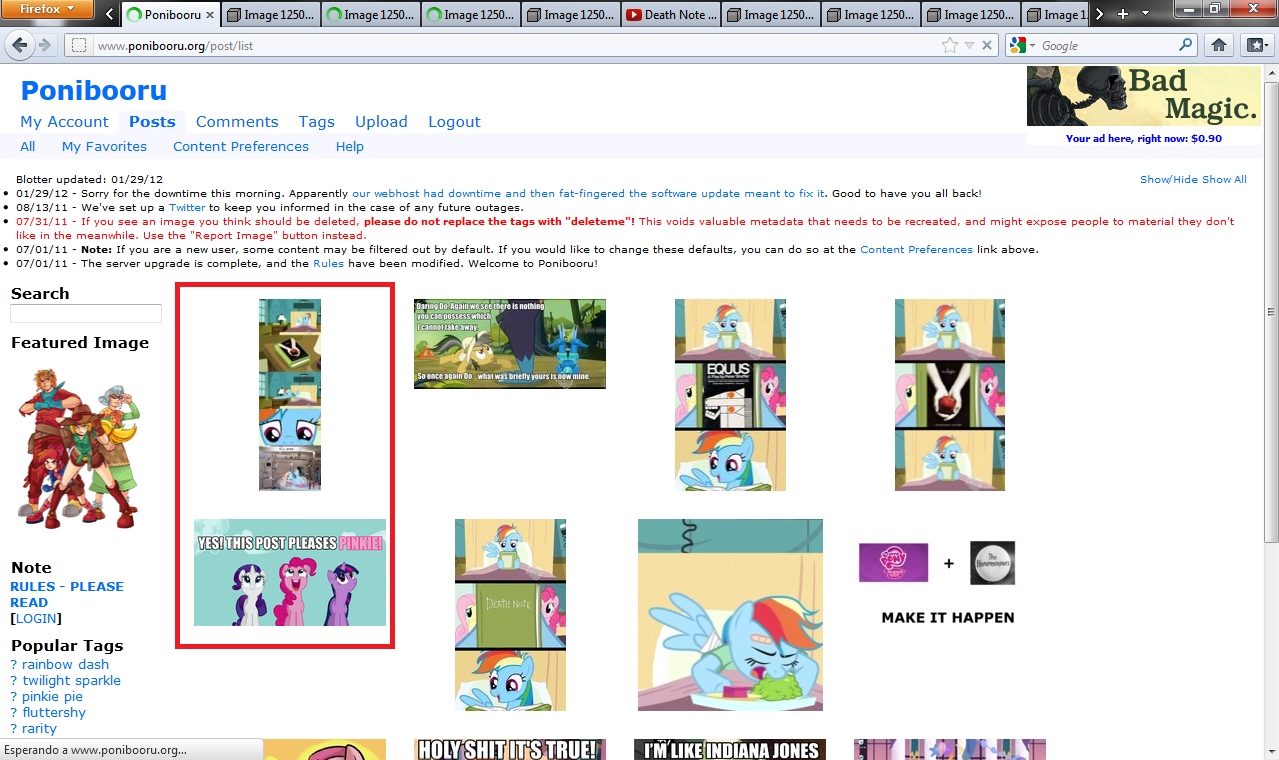Open the Bookmarks toolbar button
The image size is (1279, 760).
(x=1257, y=45)
